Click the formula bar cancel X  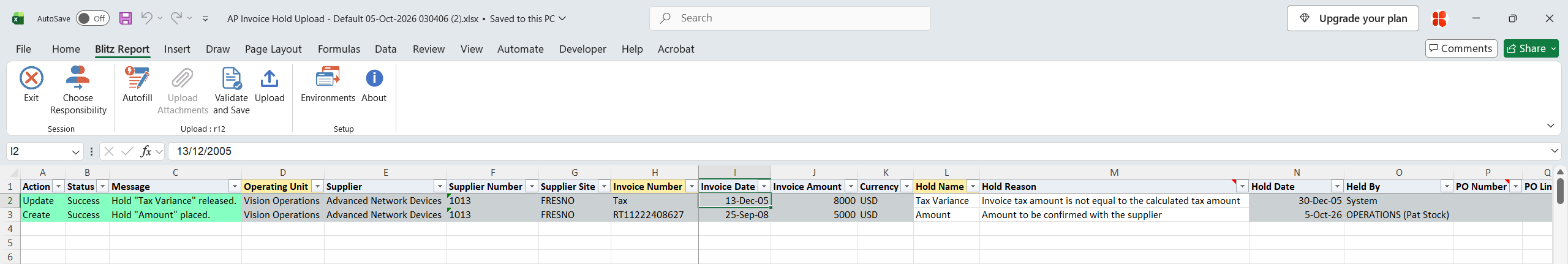[x=109, y=151]
